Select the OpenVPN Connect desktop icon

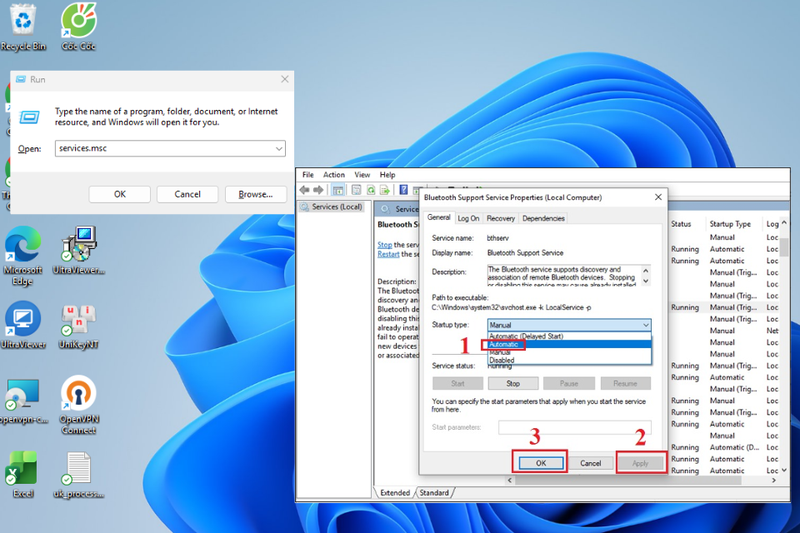pyautogui.click(x=79, y=405)
